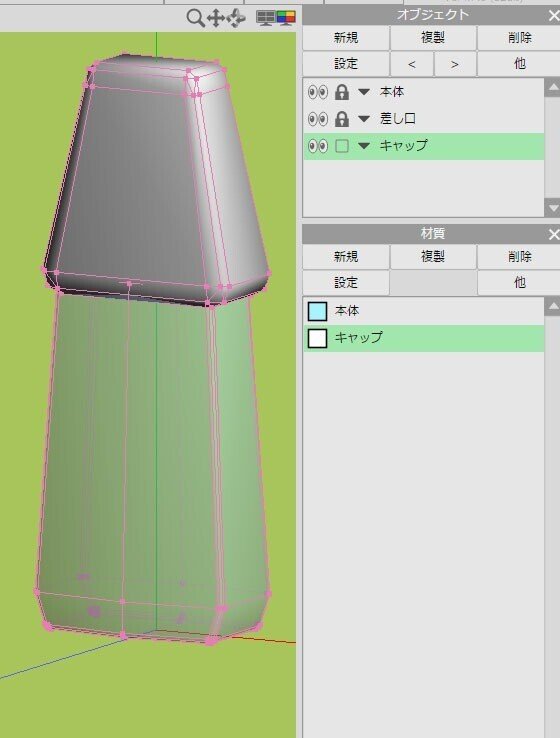The width and height of the screenshot is (560, 738).
Task: Click the light blue 本体 material swatch
Action: (317, 312)
